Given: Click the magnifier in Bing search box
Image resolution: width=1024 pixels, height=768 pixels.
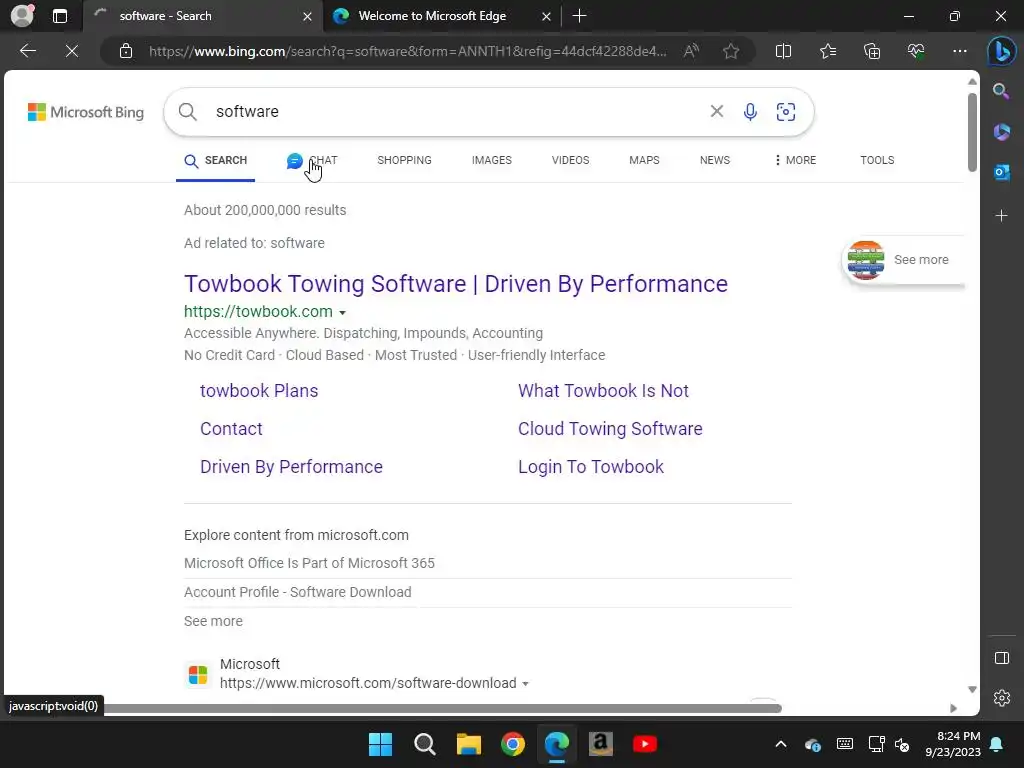Looking at the screenshot, I should tap(187, 112).
